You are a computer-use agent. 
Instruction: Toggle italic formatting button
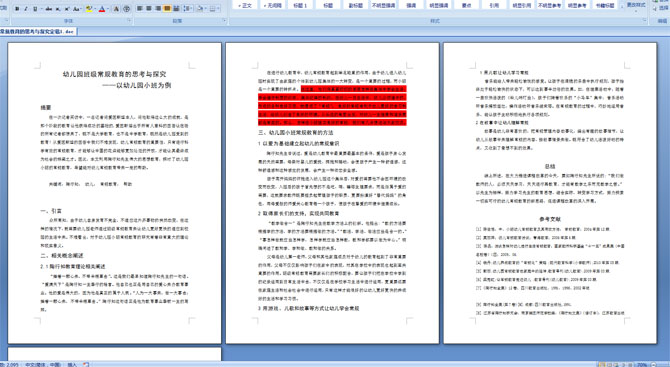point(26,9)
